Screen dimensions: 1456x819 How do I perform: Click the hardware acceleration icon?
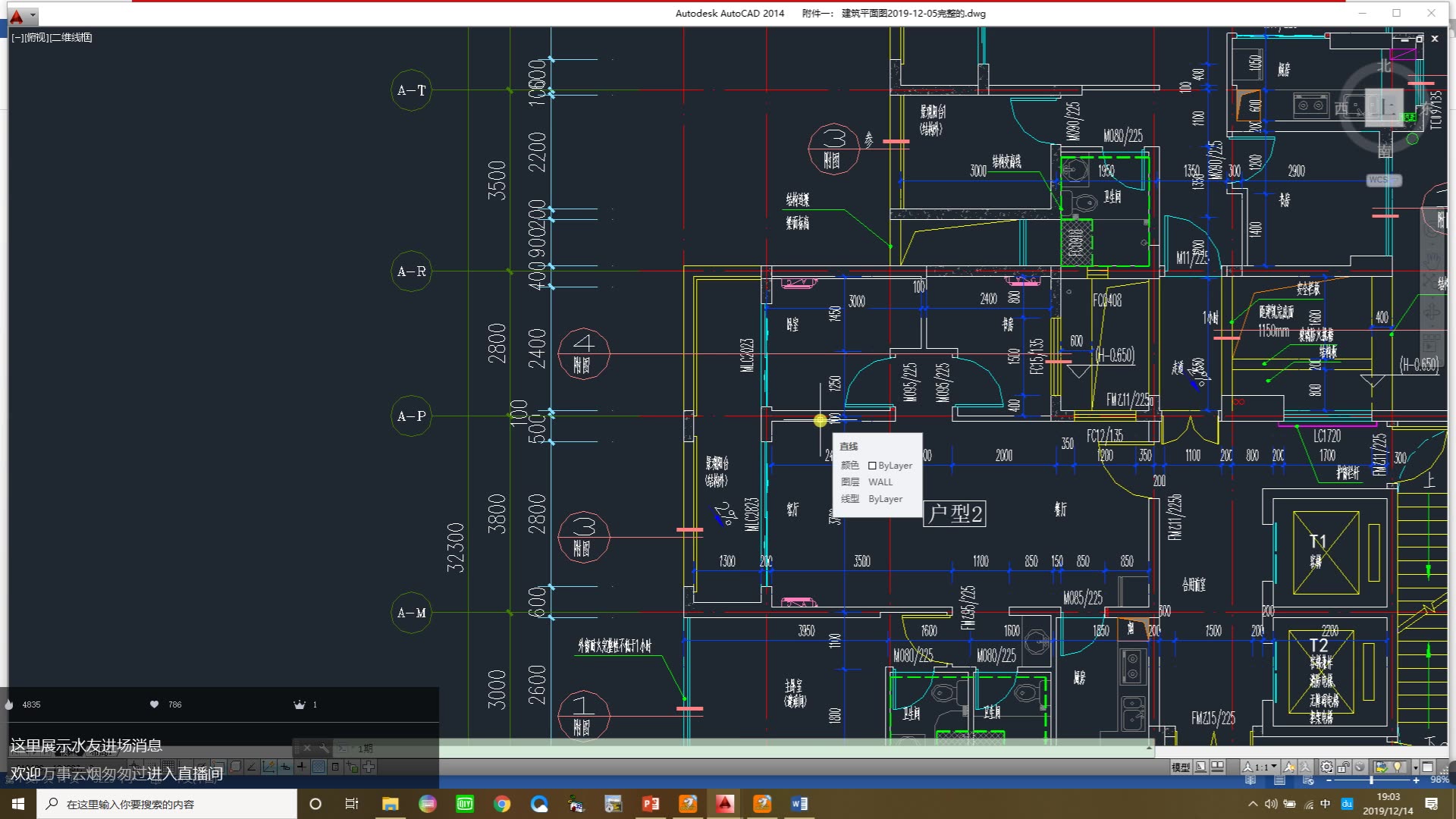[1360, 767]
